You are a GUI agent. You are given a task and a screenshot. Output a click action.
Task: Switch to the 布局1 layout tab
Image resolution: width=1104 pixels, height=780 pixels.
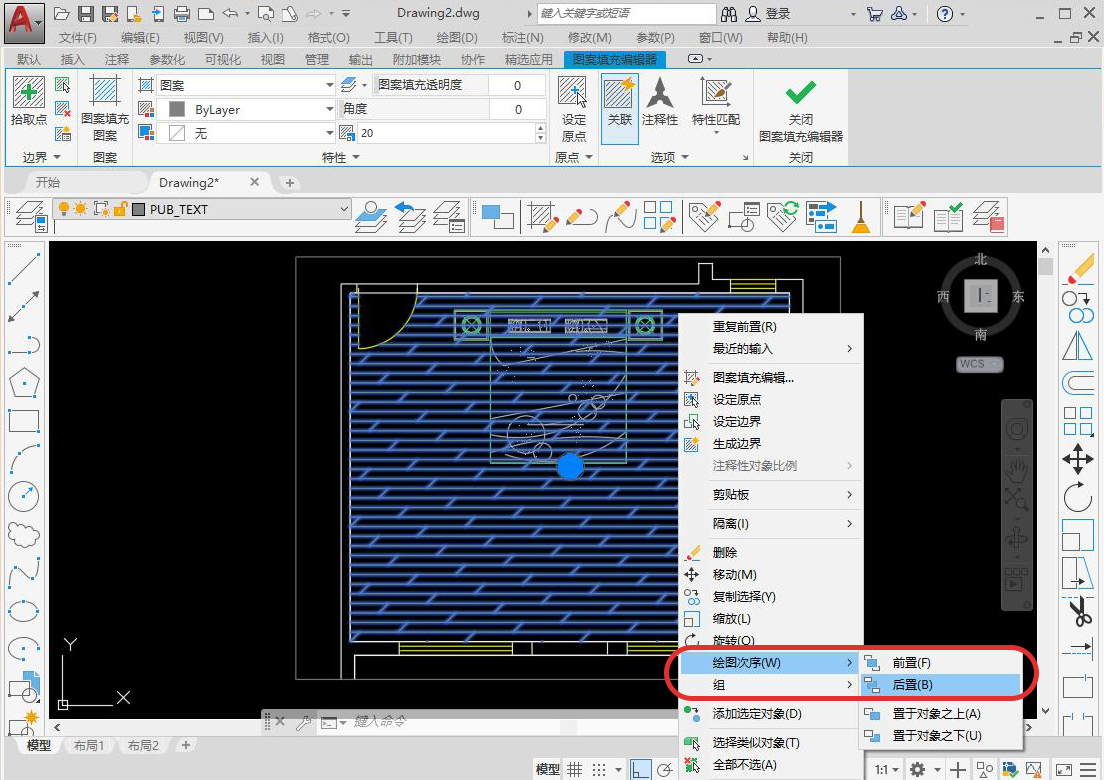point(89,745)
